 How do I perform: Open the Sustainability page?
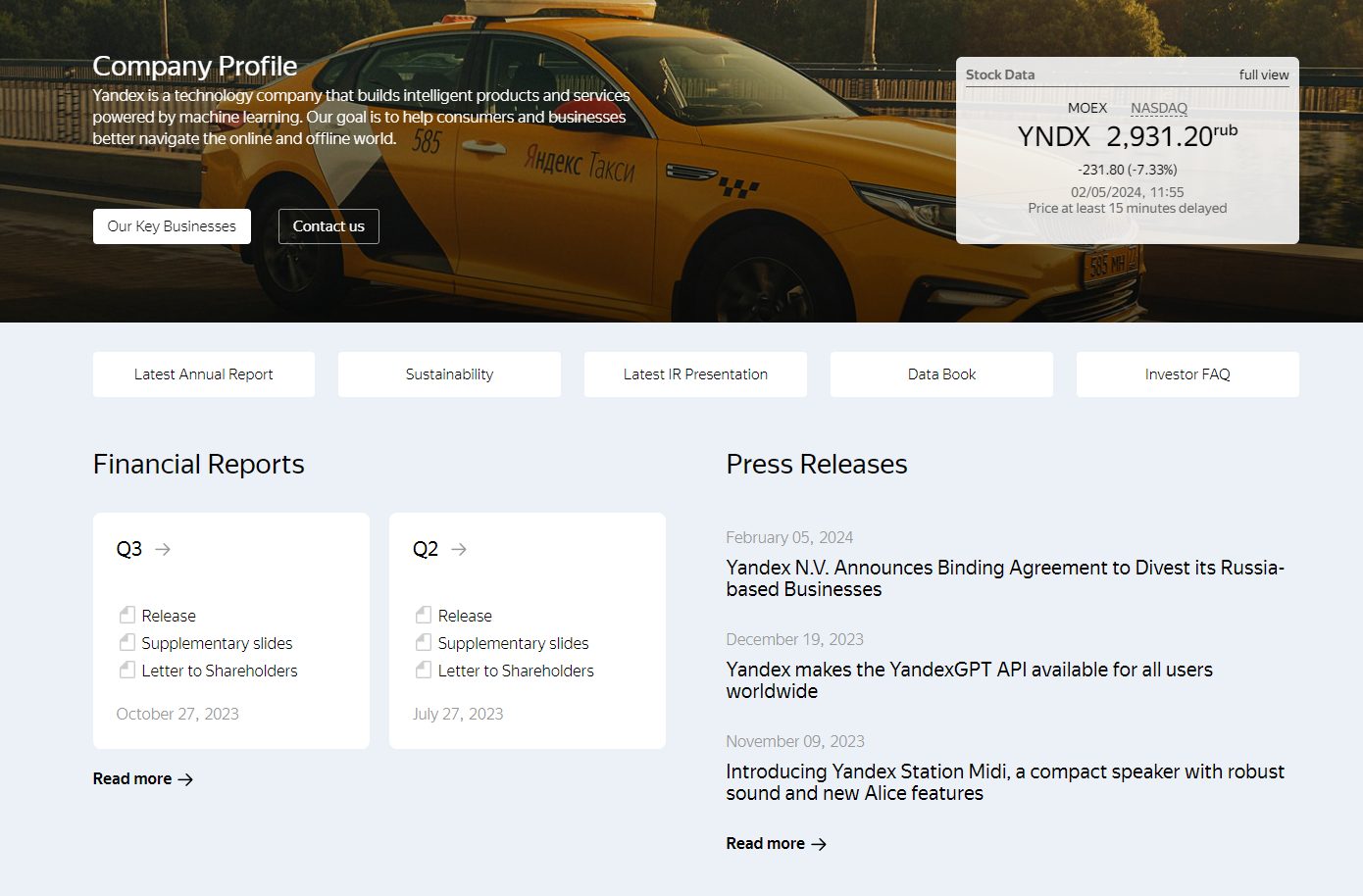[449, 374]
